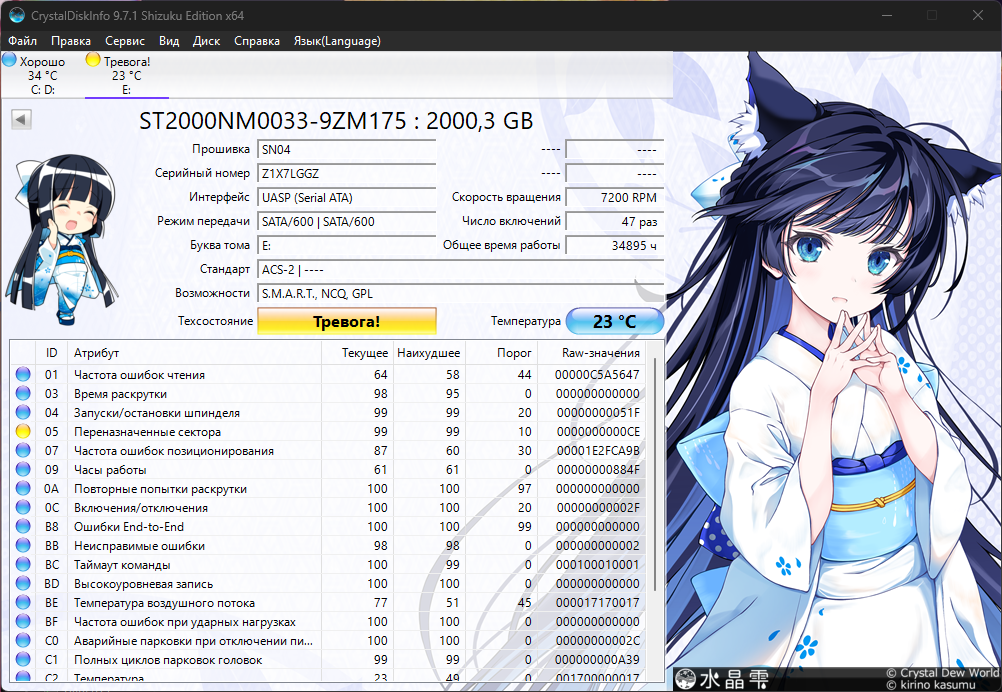Click the chibi Shizuku character image

tap(62, 239)
